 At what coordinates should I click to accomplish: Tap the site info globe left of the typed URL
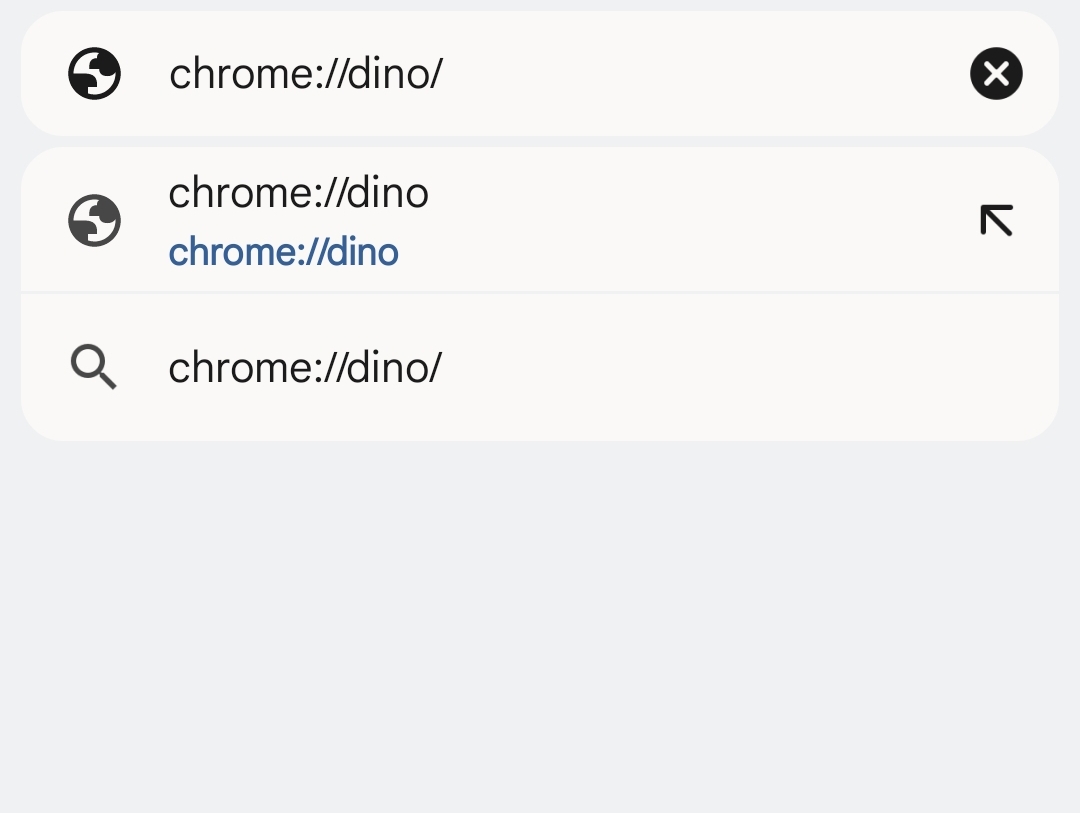[x=94, y=74]
